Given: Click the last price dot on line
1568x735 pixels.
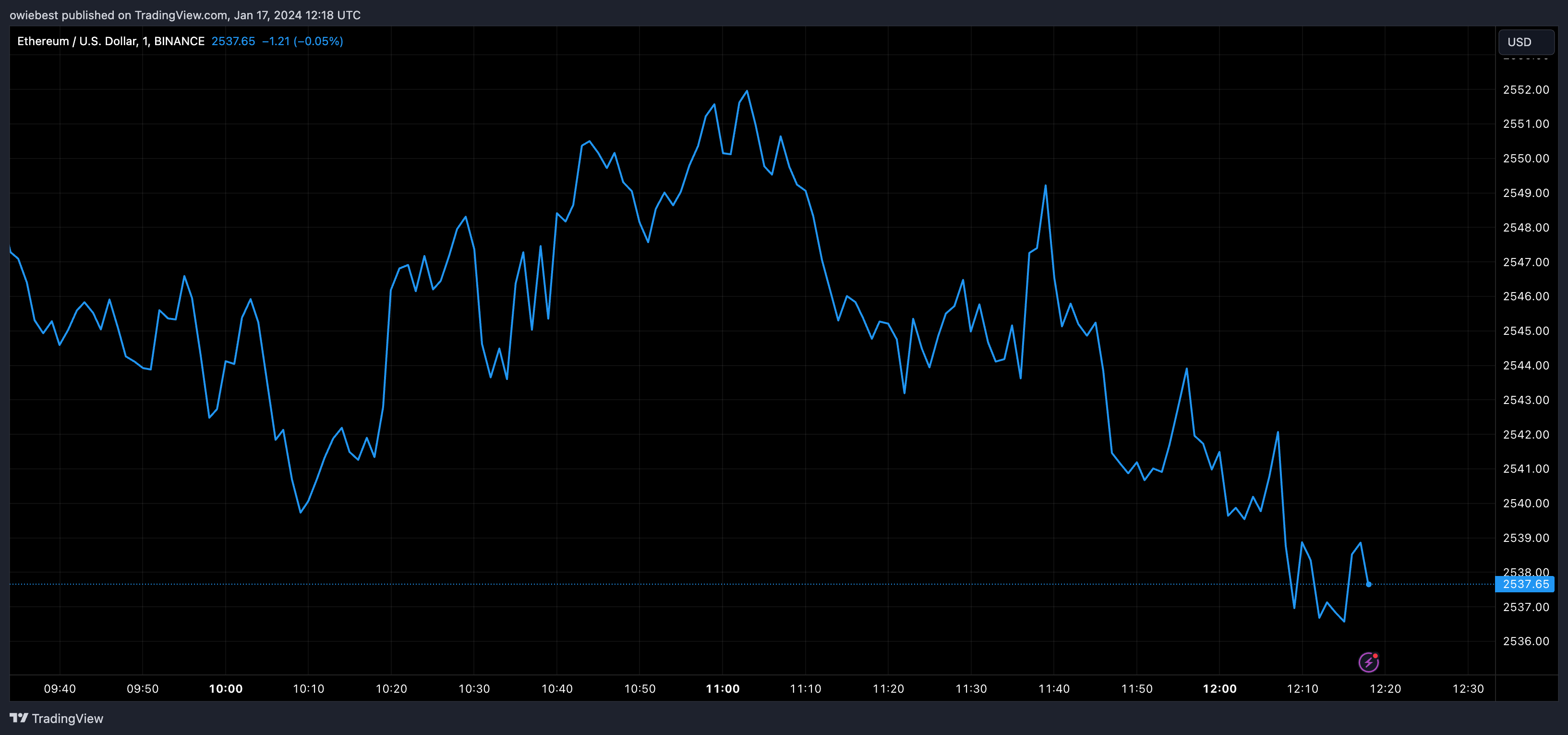Looking at the screenshot, I should pyautogui.click(x=1368, y=585).
